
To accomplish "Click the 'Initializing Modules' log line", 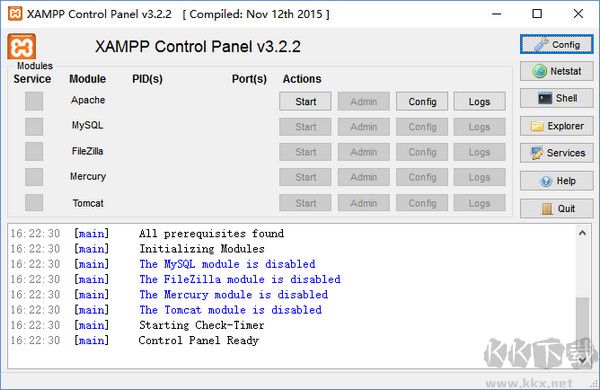I will 202,249.
